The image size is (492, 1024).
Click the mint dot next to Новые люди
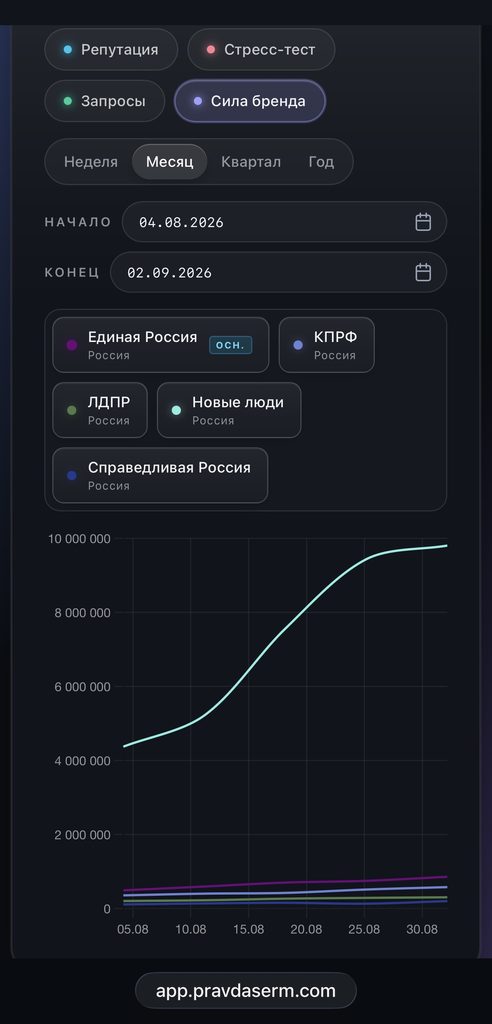(176, 410)
